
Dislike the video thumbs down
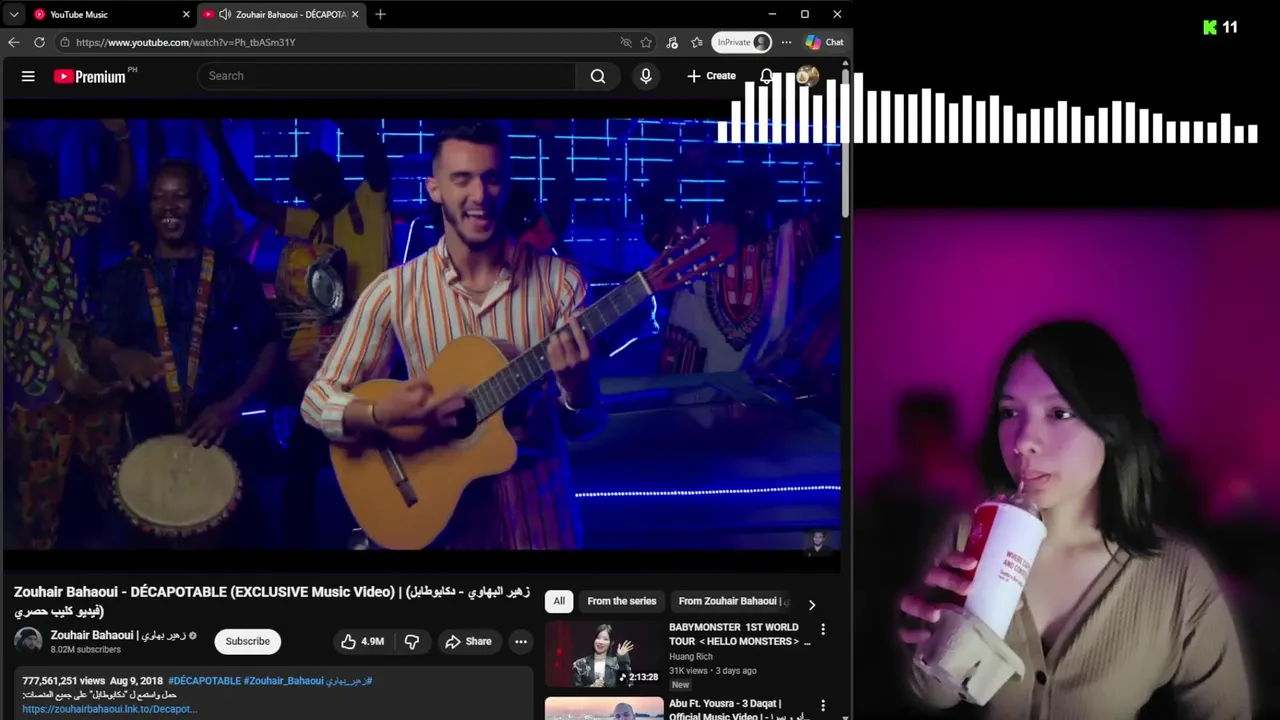point(412,641)
